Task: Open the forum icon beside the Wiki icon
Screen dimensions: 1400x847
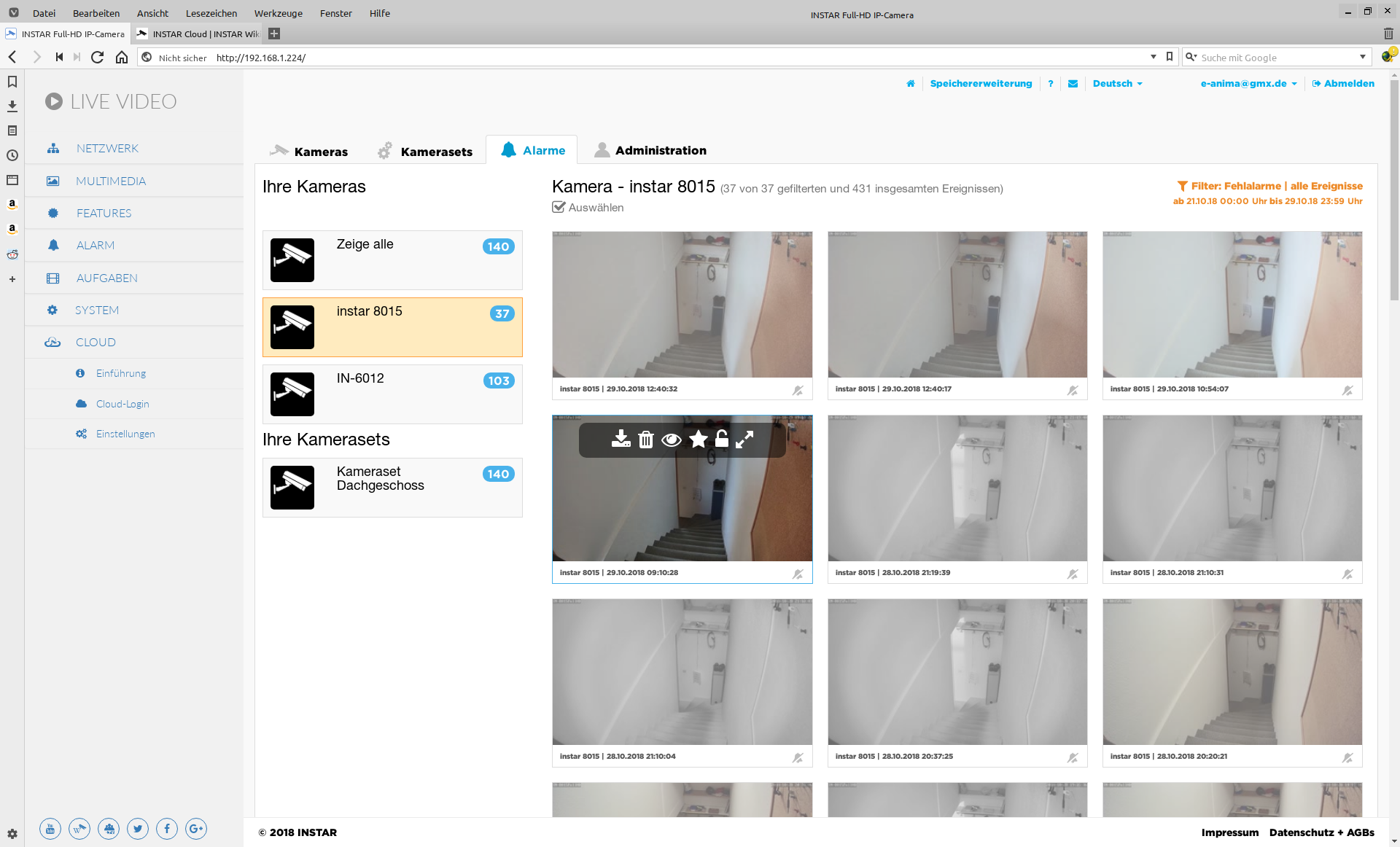Action: (x=109, y=829)
